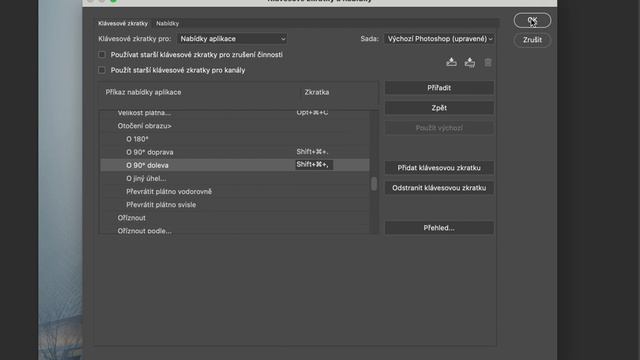This screenshot has height=360, width=640.
Task: Switch to the Nabídky tab
Action: 167,23
